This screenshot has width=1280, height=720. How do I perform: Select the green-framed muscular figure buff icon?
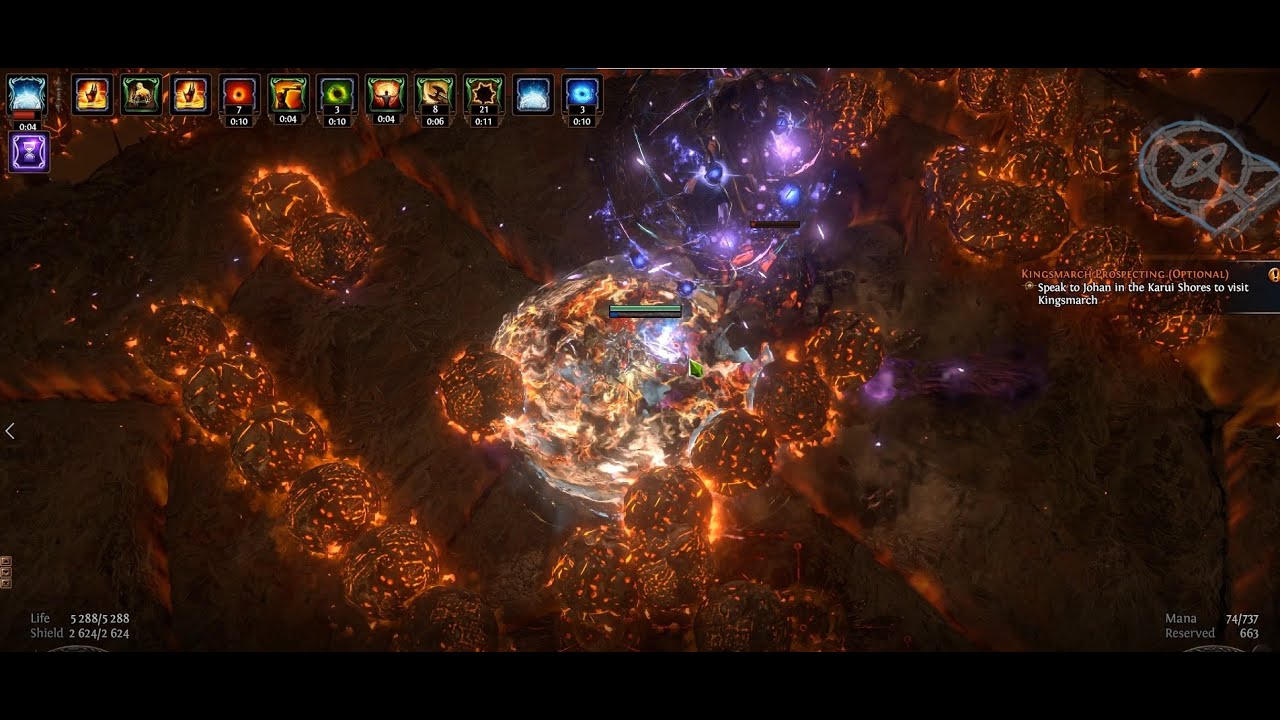(141, 94)
